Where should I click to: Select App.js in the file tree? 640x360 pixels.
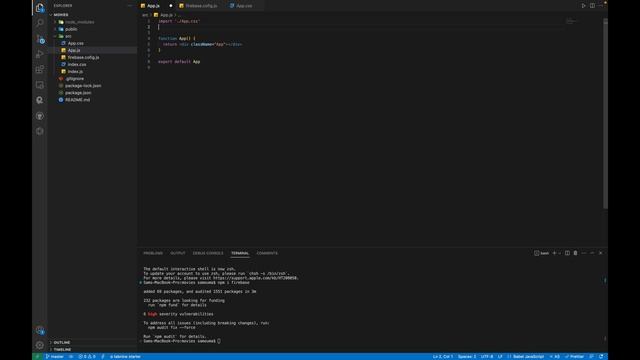(x=74, y=50)
